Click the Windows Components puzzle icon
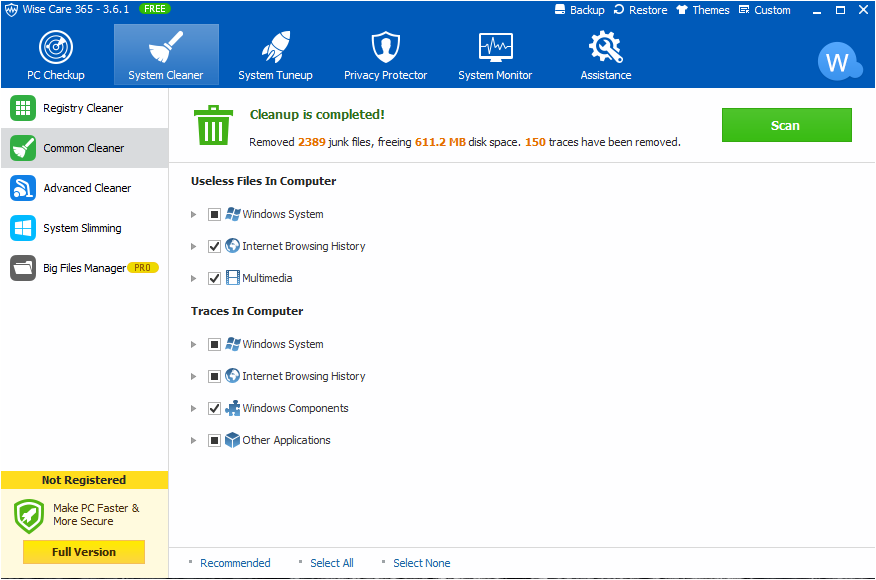Viewport: 876px width, 580px height. click(232, 408)
